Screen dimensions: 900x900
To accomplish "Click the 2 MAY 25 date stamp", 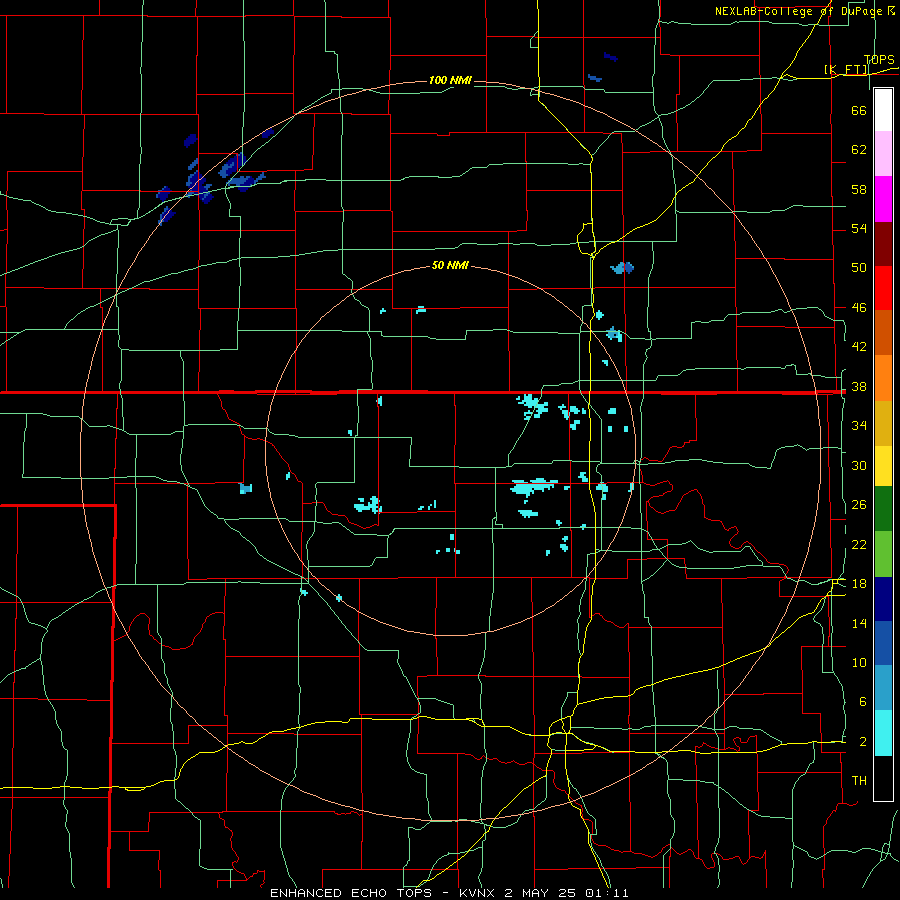I will (542, 893).
